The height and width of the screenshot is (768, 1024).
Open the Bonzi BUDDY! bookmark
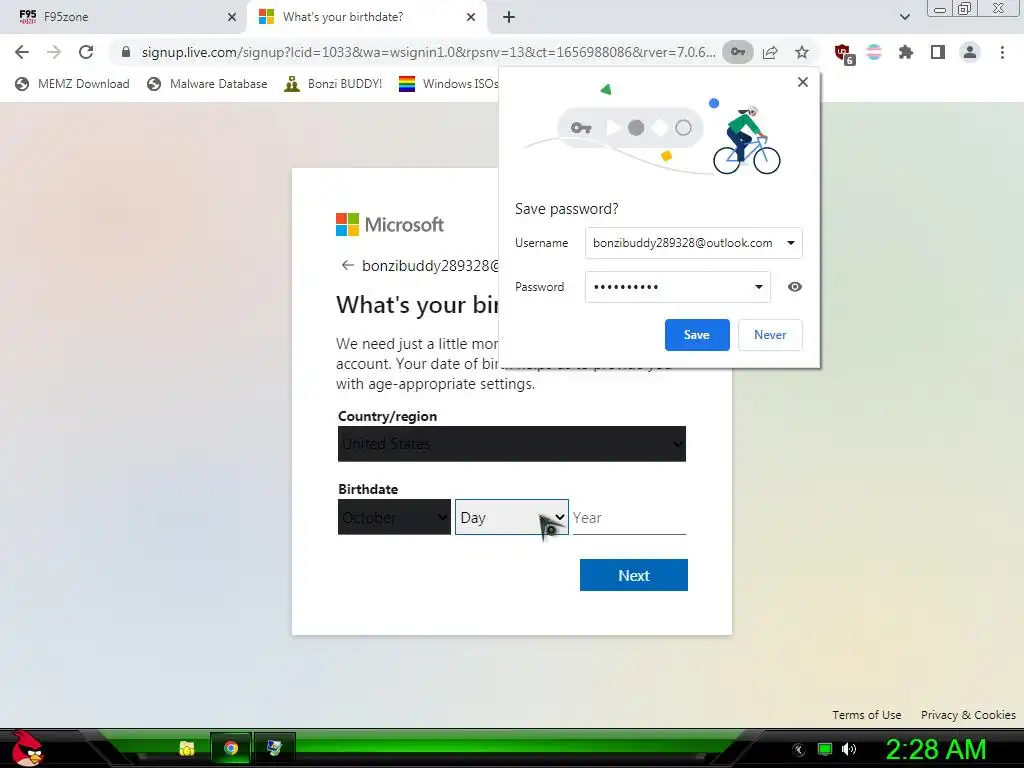point(333,84)
